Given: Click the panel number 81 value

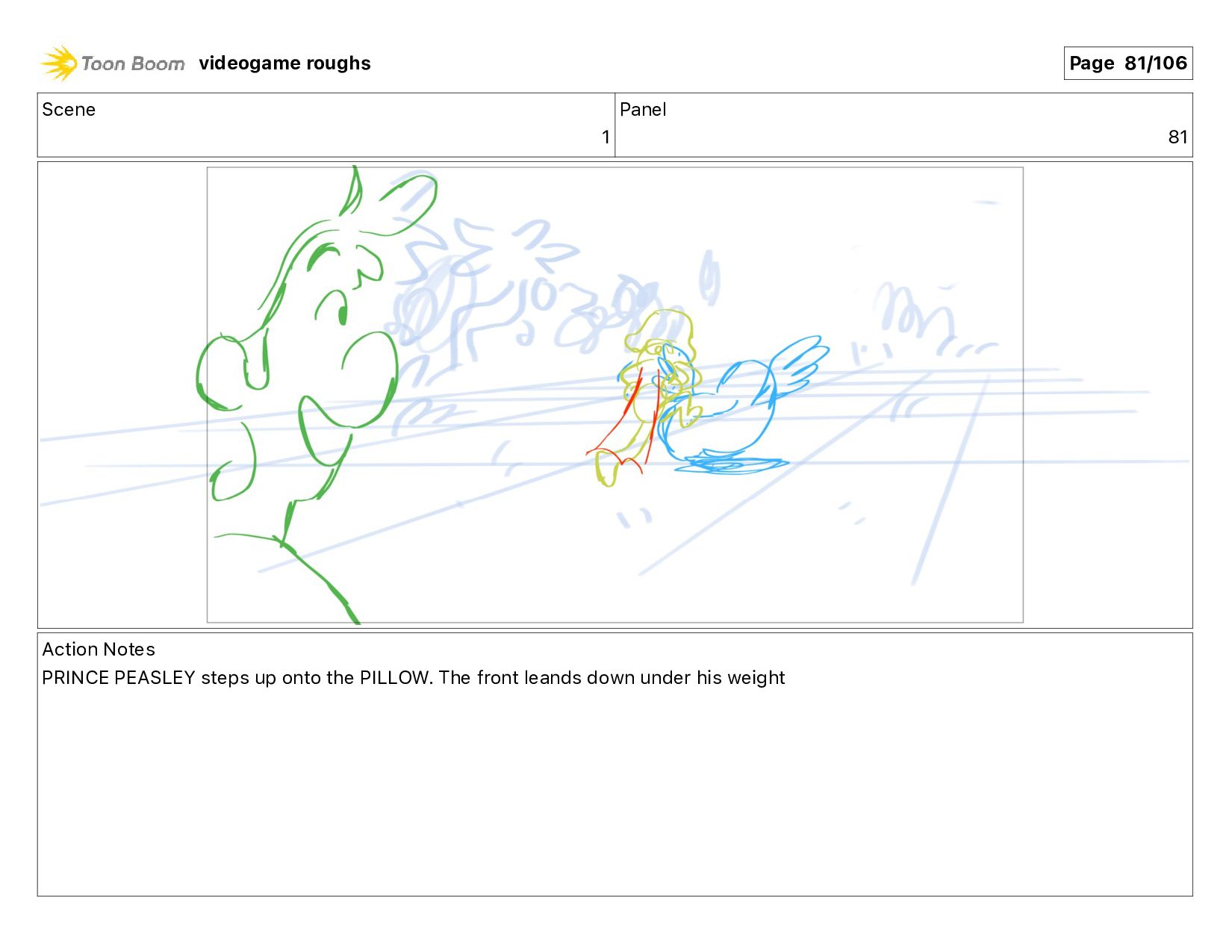Looking at the screenshot, I should coord(1177,137).
